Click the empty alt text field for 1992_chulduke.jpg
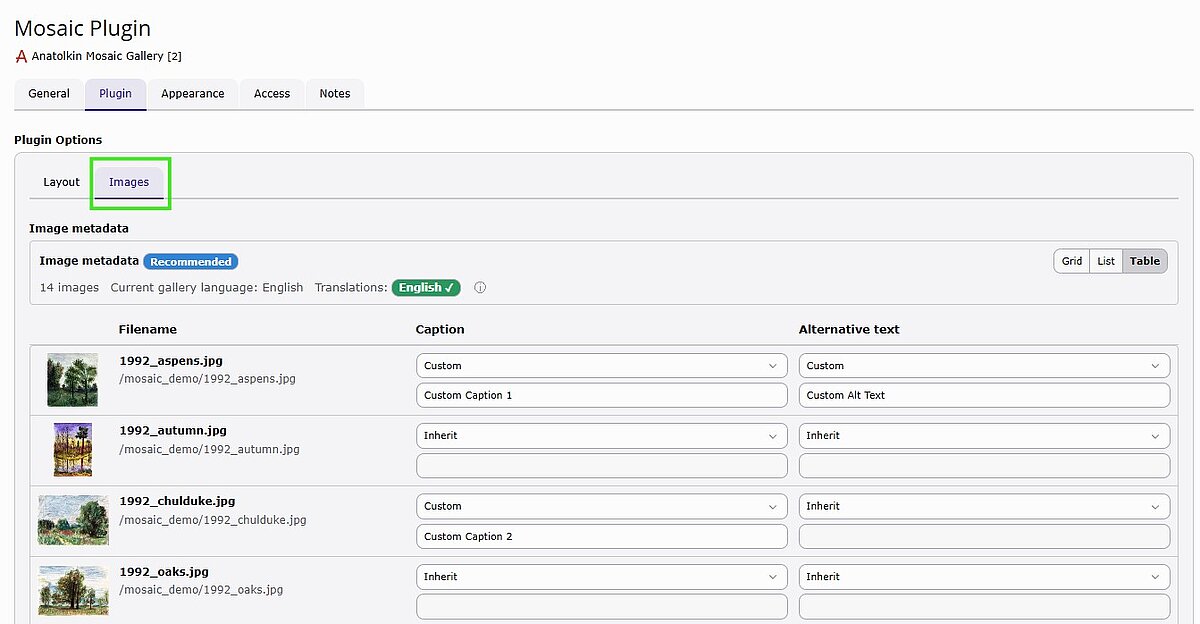 tap(984, 536)
